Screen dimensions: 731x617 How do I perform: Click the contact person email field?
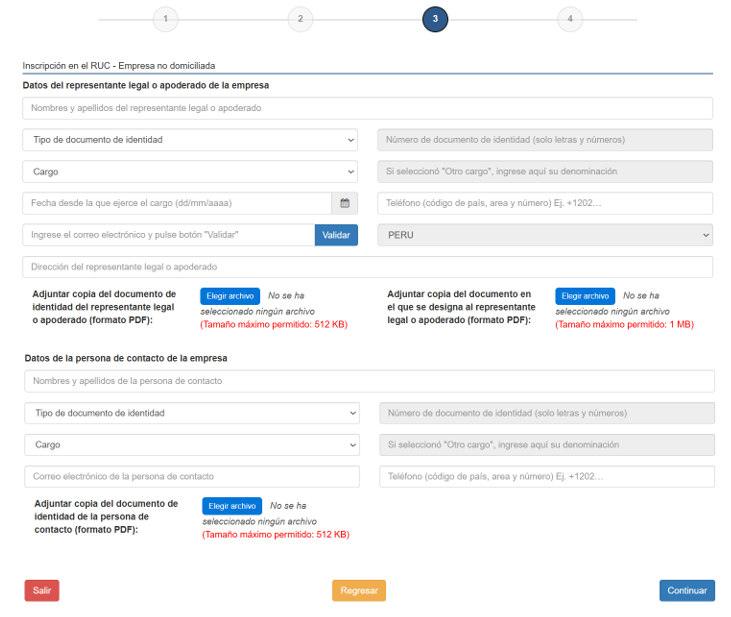point(191,477)
